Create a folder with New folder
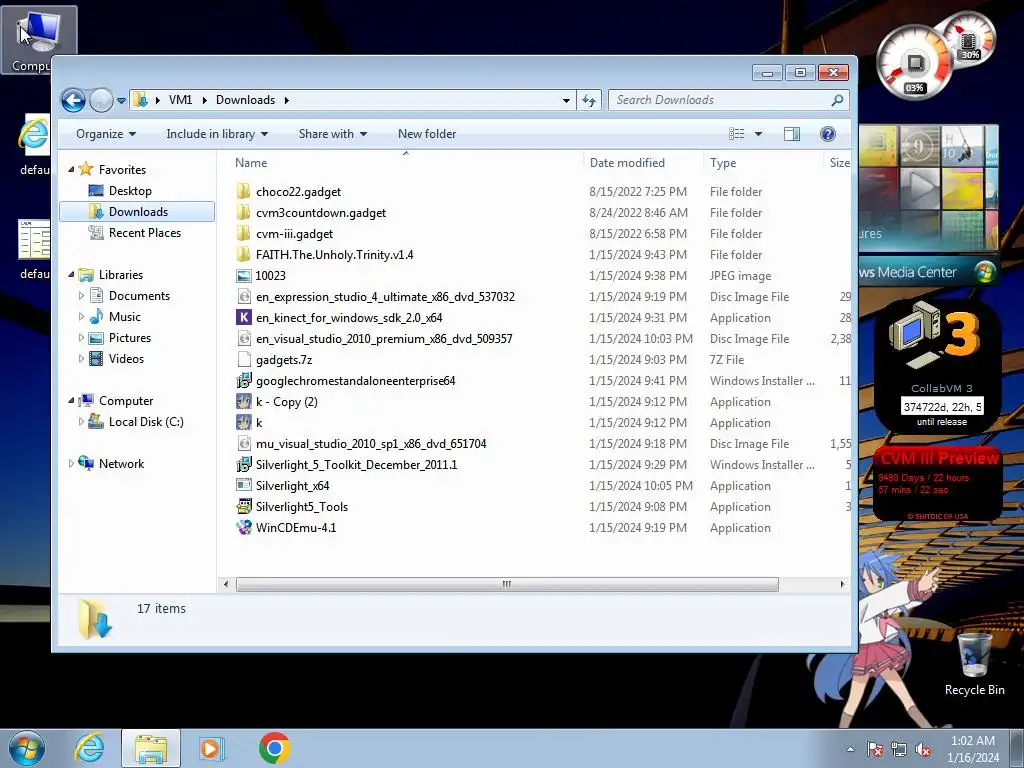 (x=427, y=134)
